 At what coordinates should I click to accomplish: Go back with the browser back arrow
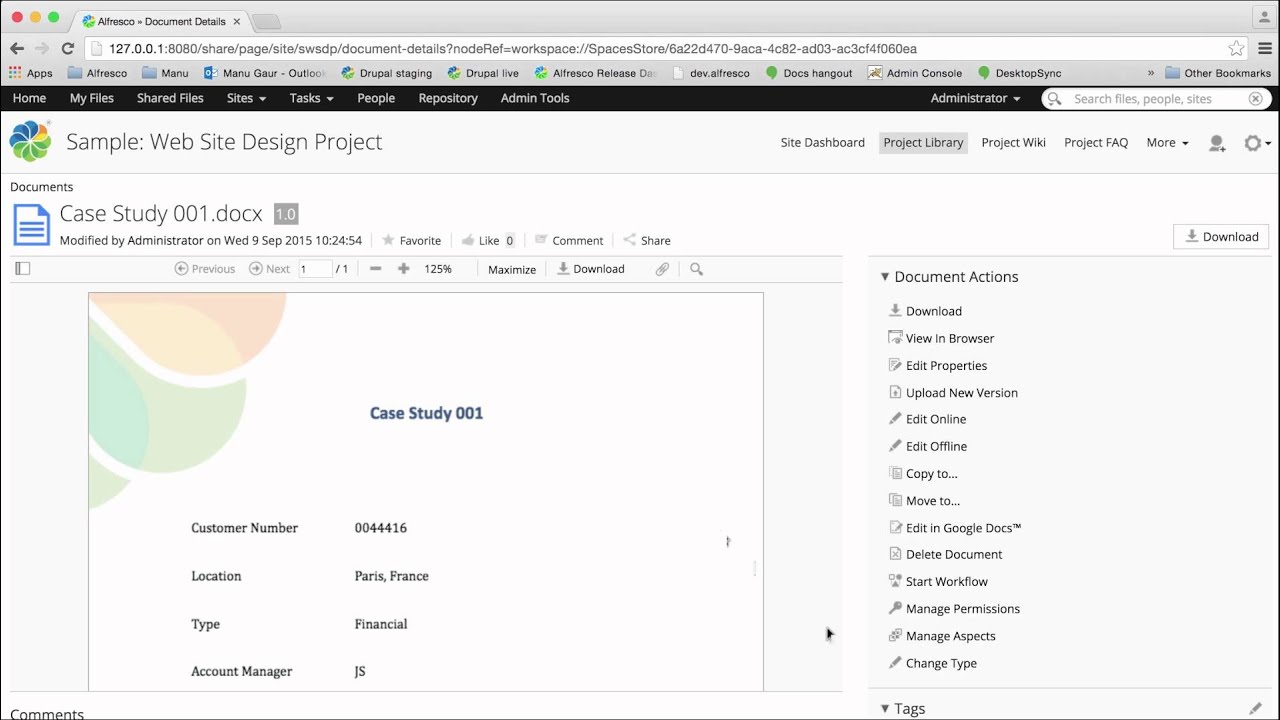(x=17, y=48)
